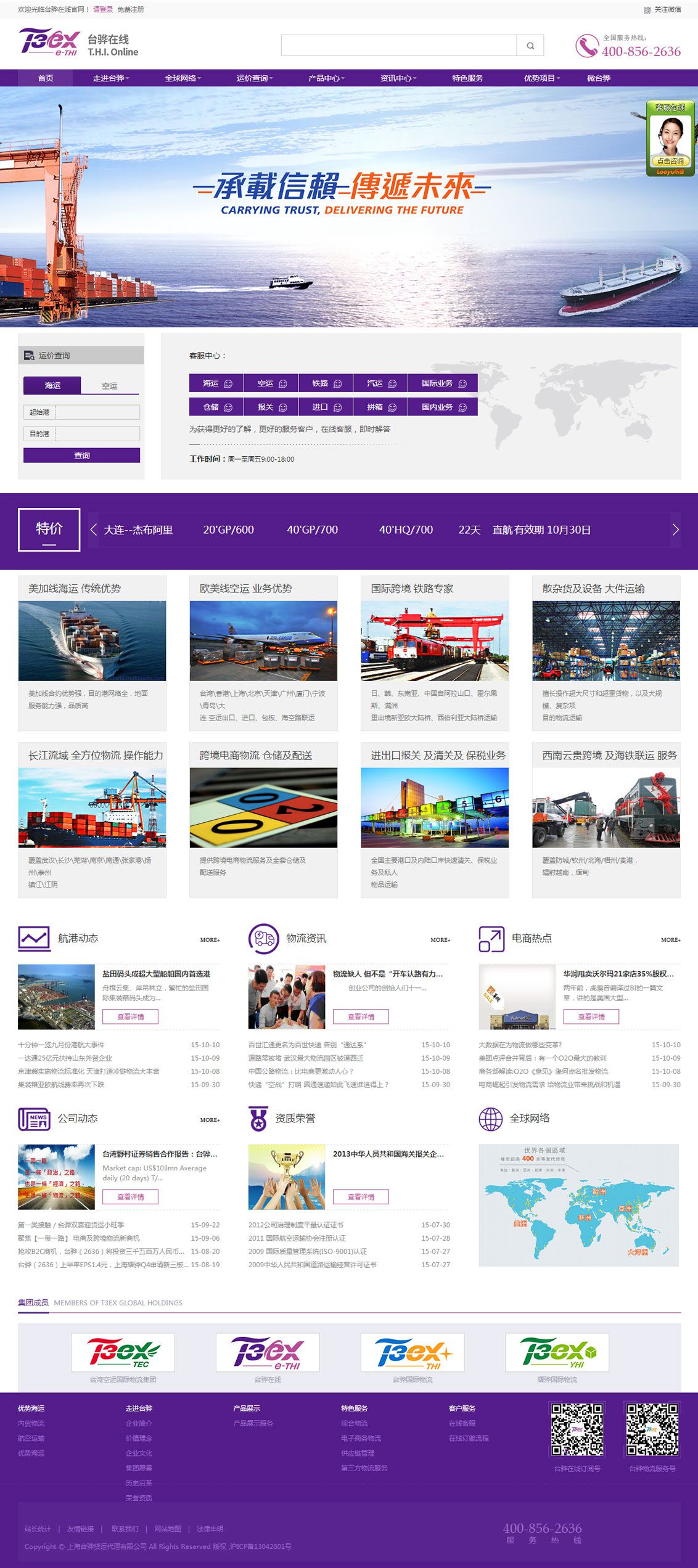Open footer link 联系我们
The image size is (698, 1568).
click(x=125, y=1529)
